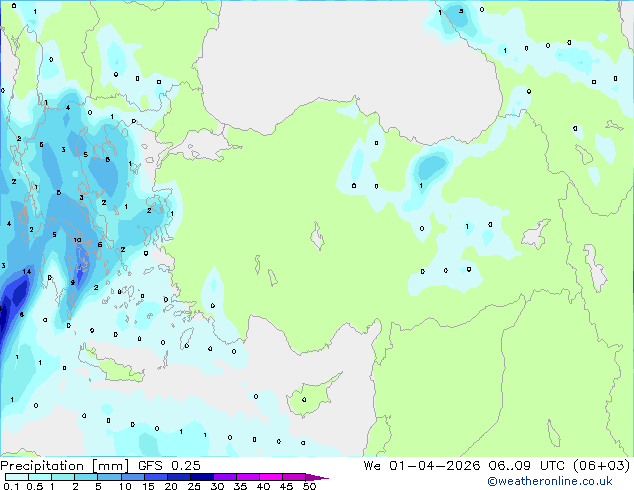Image resolution: width=634 pixels, height=490 pixels.
Task: Click the 1–2 mm legend color box
Action: click(63, 477)
